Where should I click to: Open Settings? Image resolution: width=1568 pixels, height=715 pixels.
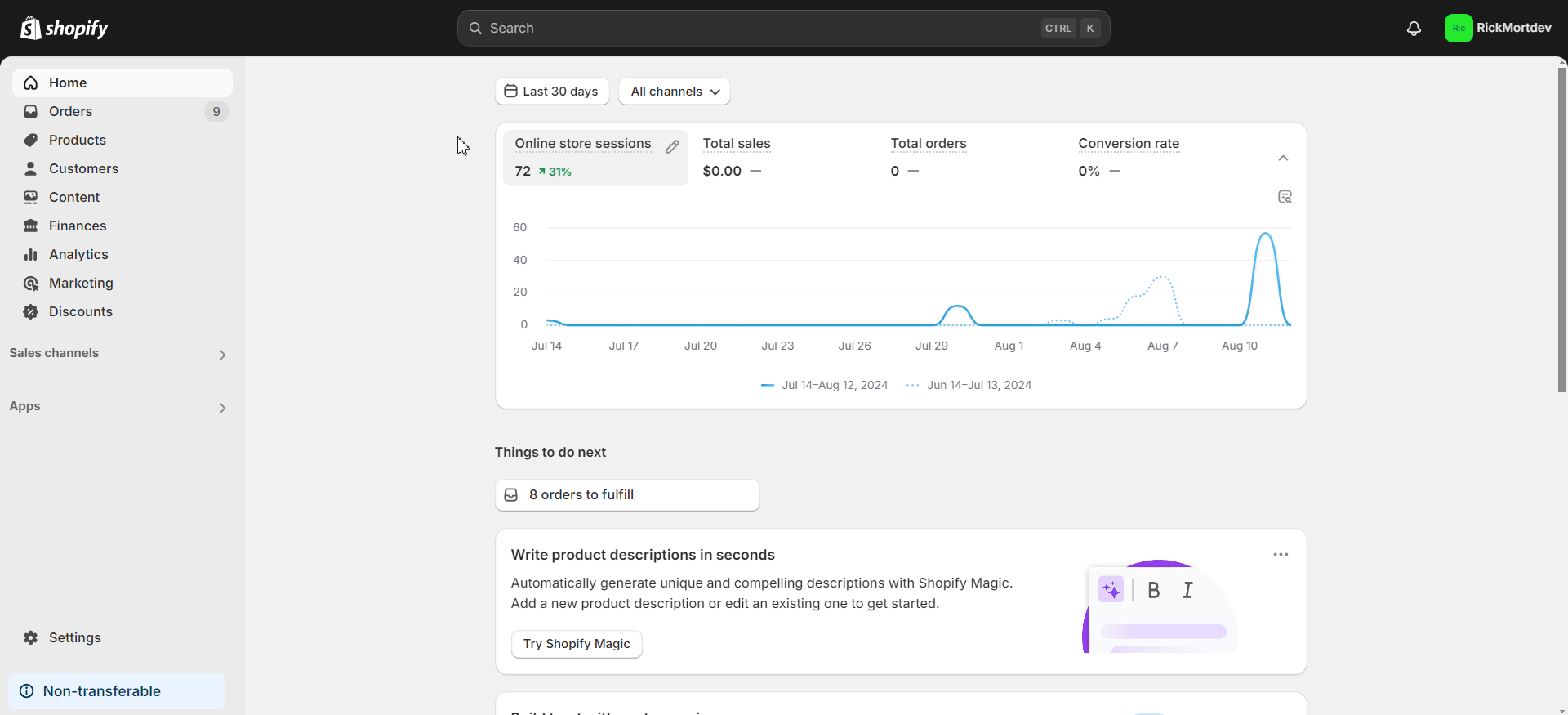122,637
